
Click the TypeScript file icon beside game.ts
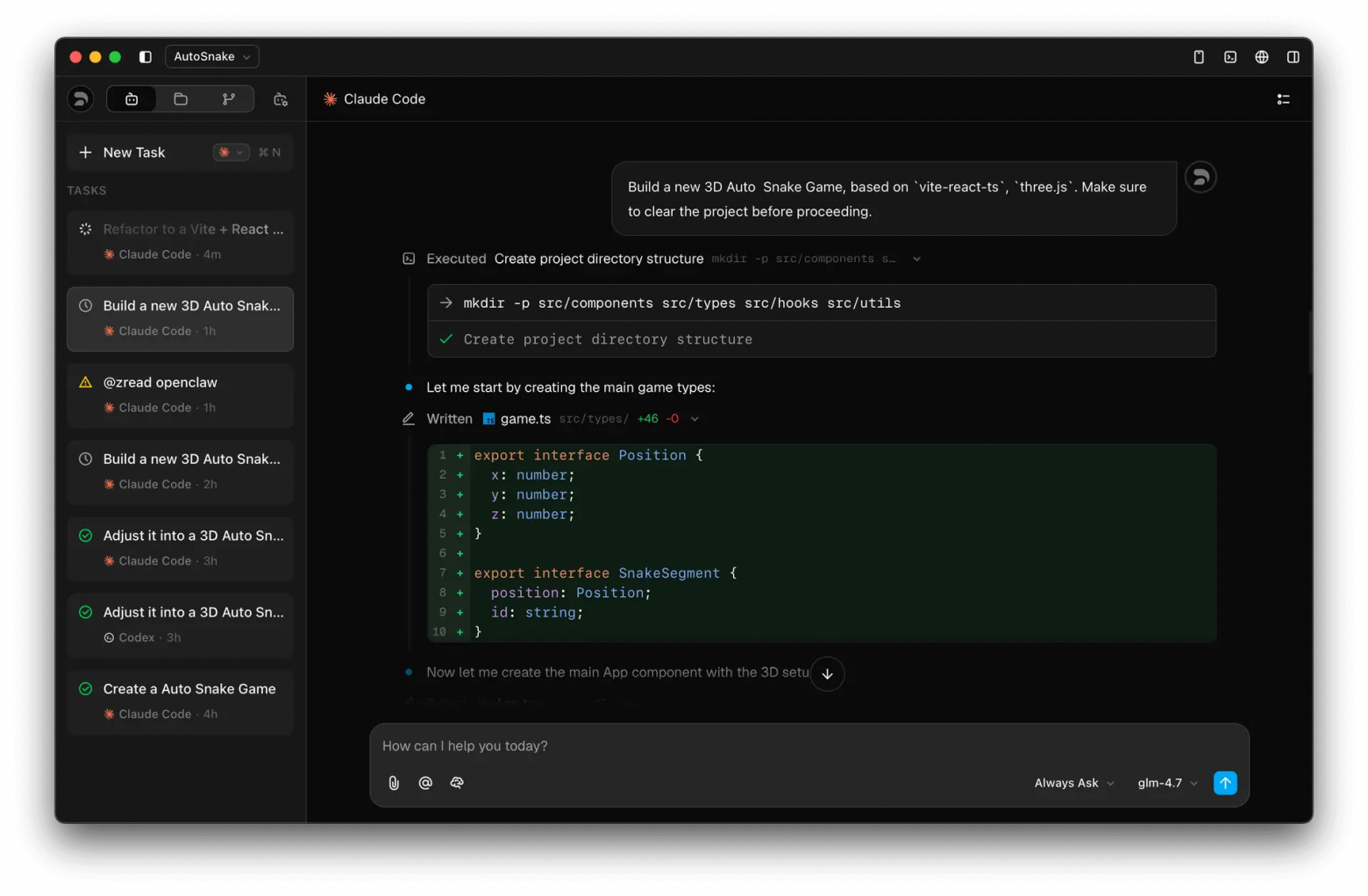pyautogui.click(x=488, y=418)
